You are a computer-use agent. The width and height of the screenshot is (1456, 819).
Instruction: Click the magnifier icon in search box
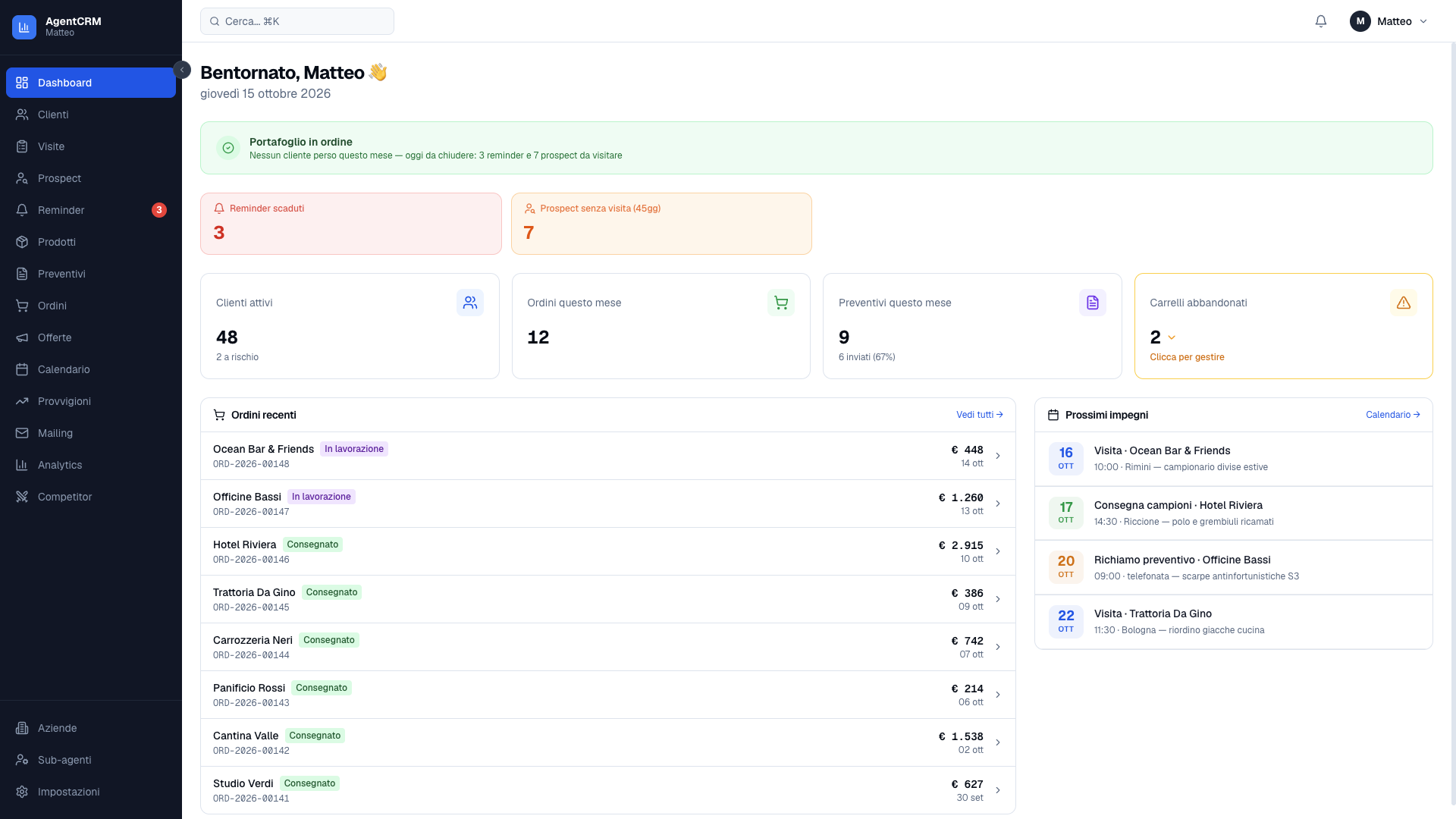(x=215, y=21)
